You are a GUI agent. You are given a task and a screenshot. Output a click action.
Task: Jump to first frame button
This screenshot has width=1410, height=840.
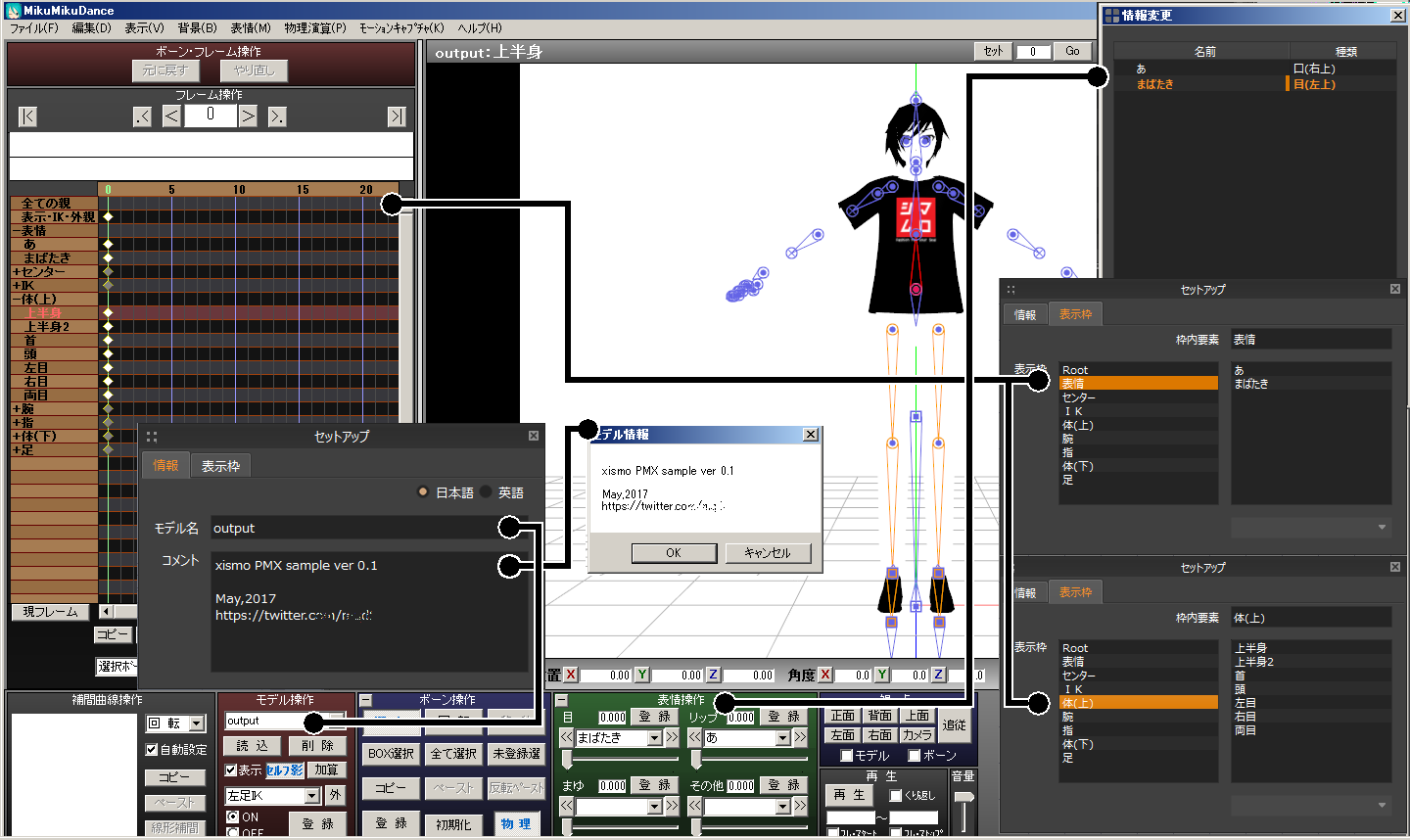pyautogui.click(x=27, y=117)
